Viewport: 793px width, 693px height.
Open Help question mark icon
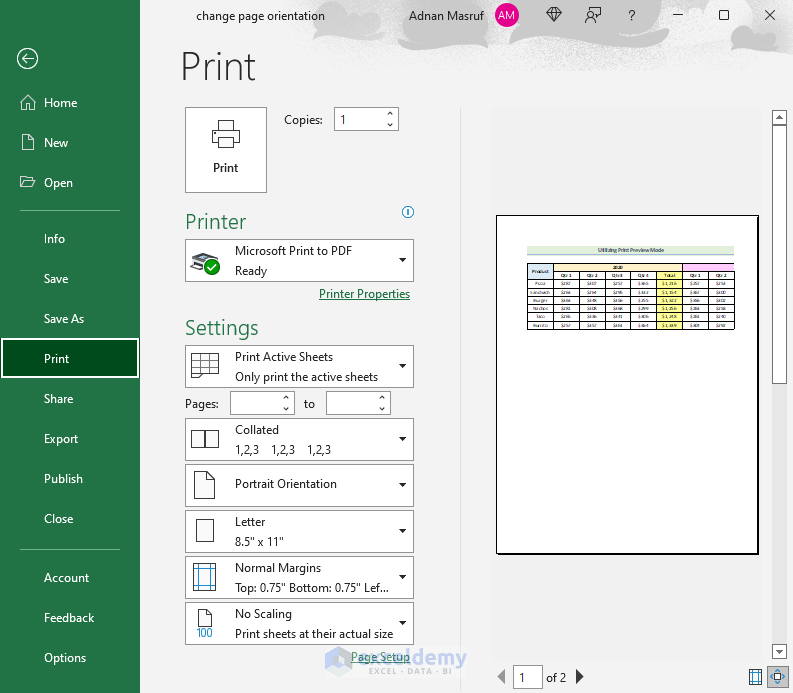[x=631, y=16]
